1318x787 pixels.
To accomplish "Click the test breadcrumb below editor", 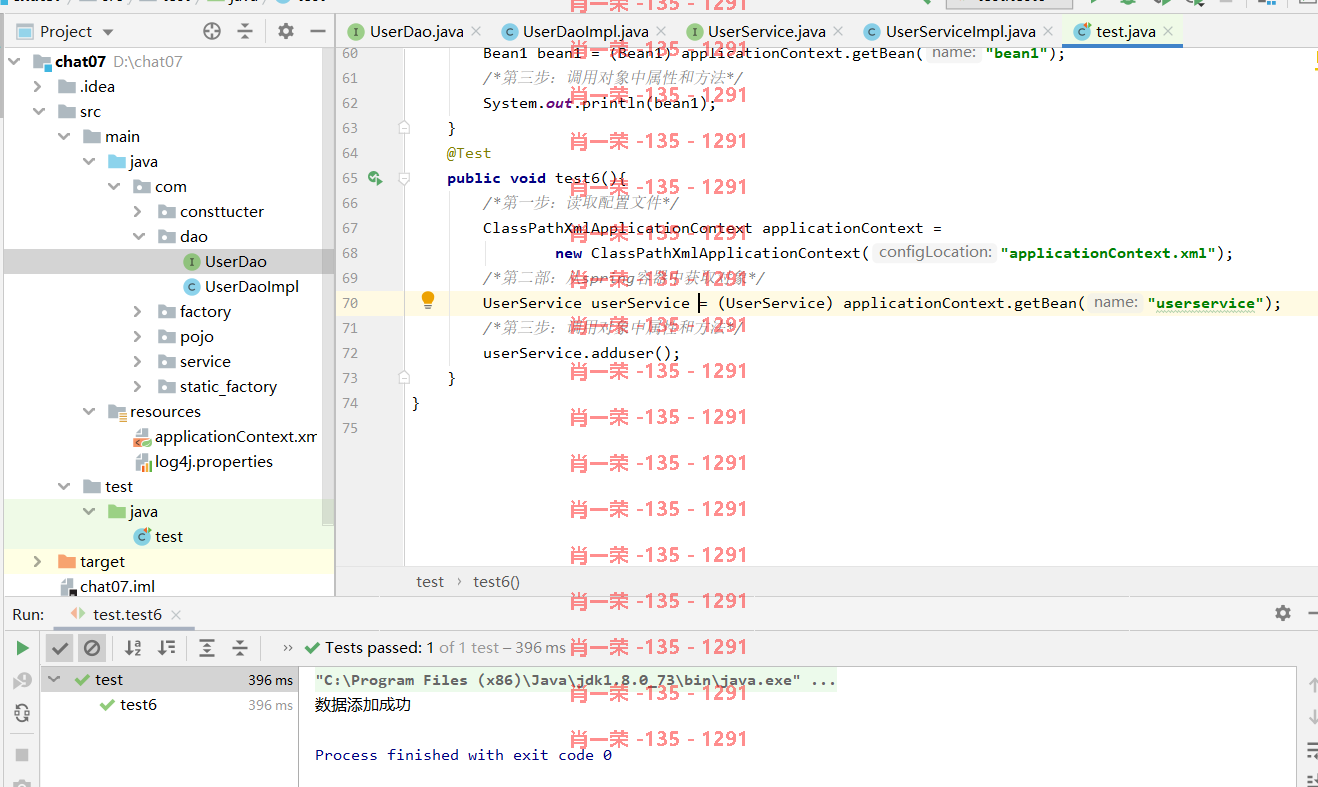I will click(x=430, y=581).
